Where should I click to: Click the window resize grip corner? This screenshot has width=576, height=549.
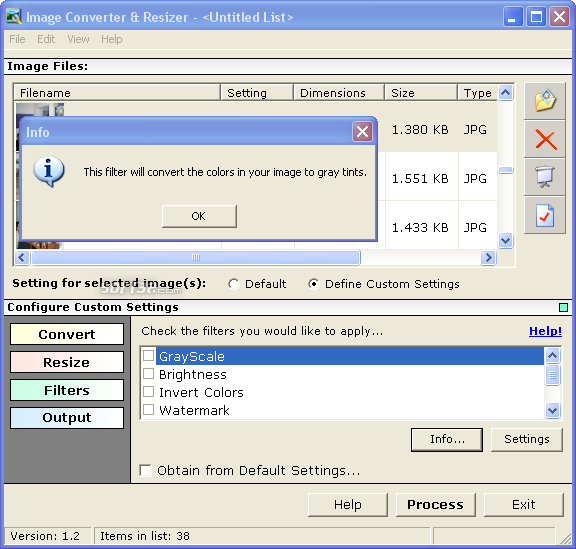pyautogui.click(x=566, y=538)
